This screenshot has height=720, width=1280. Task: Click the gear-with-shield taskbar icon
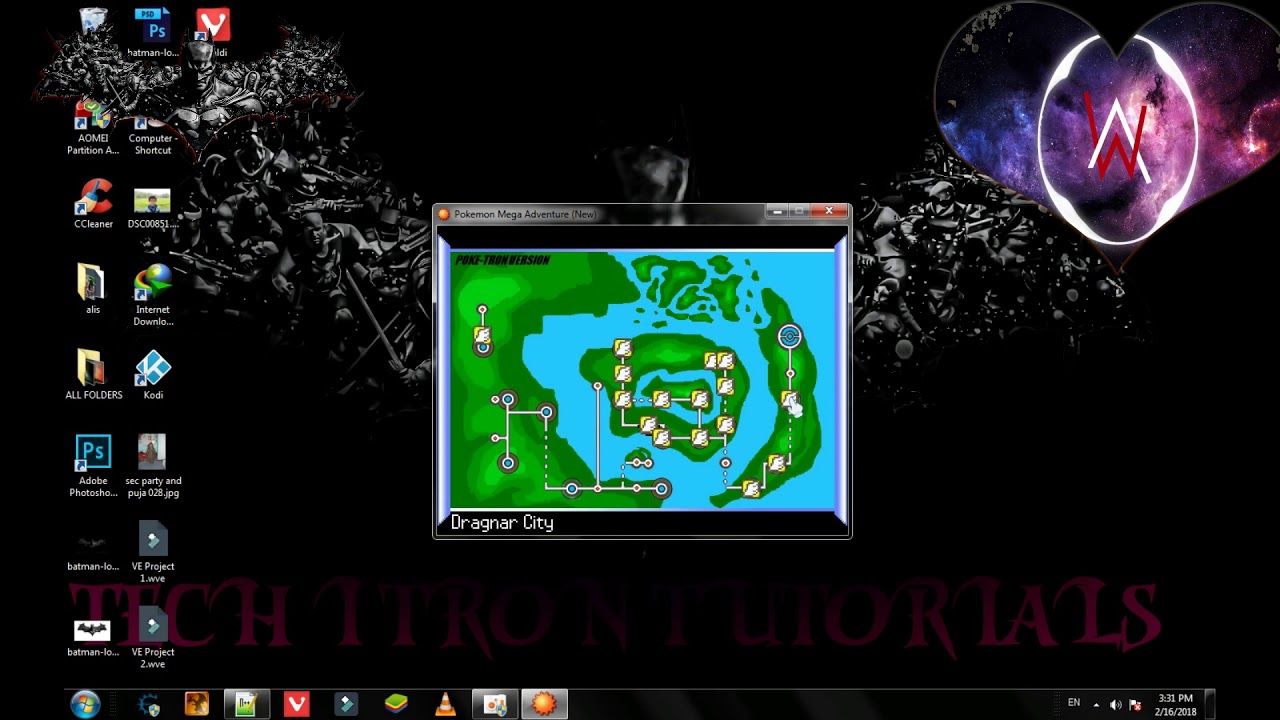[x=149, y=705]
